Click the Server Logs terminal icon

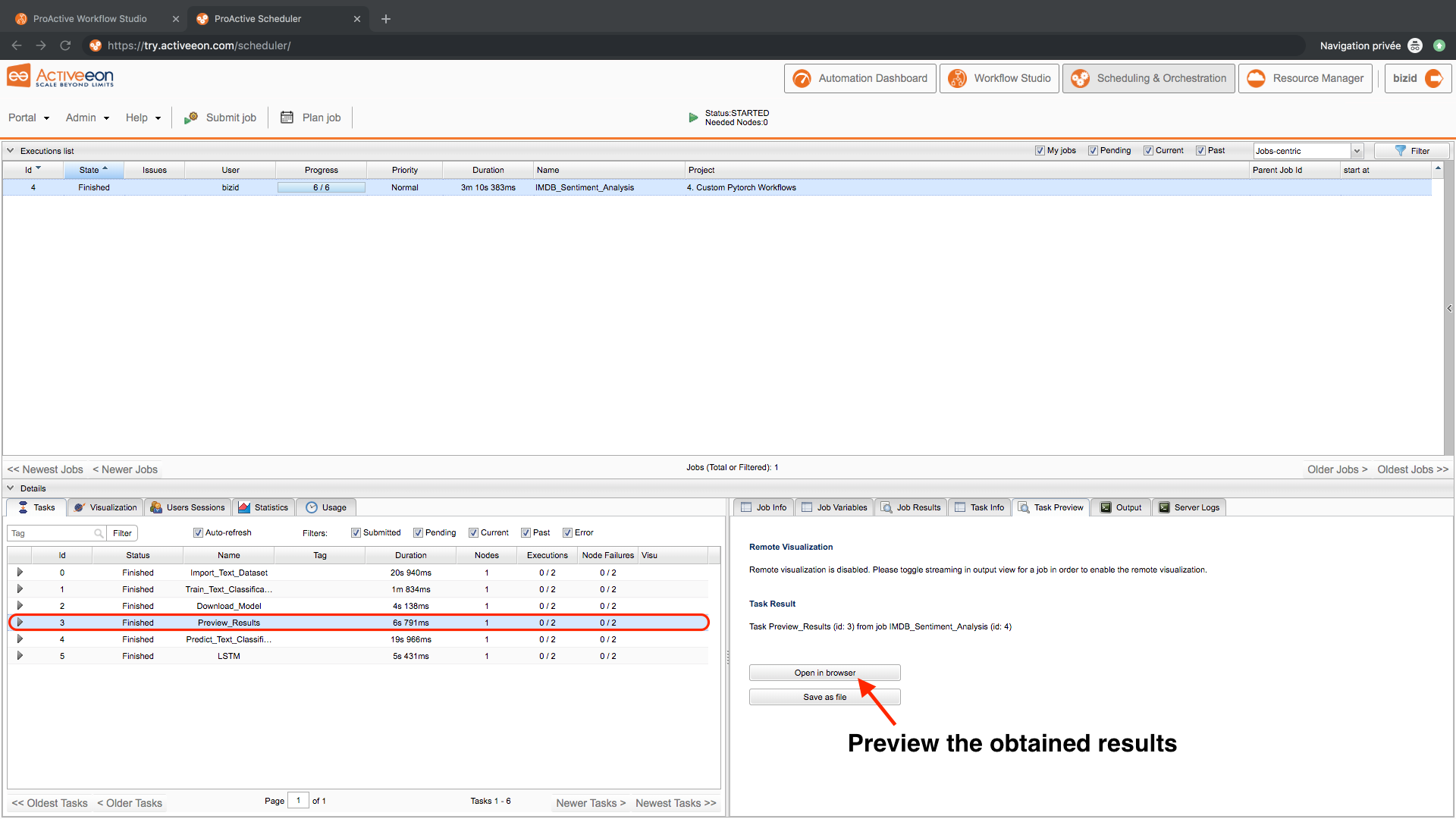click(x=1164, y=507)
